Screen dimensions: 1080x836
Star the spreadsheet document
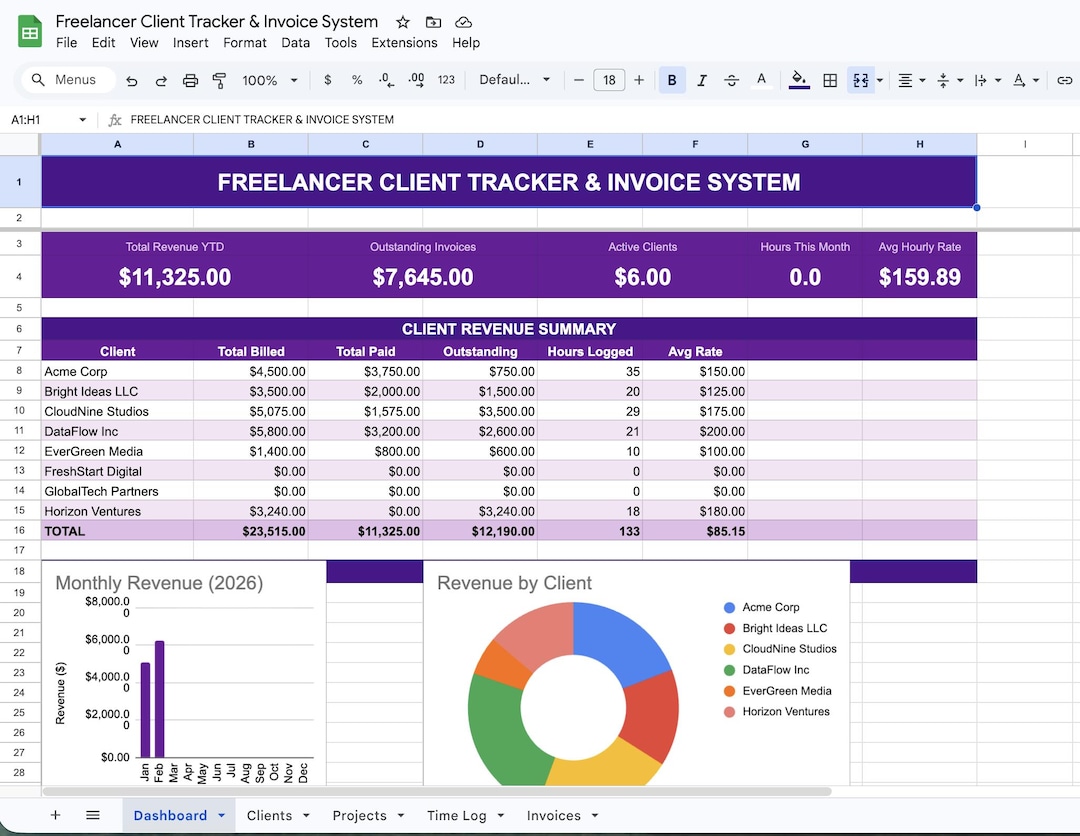tap(403, 22)
